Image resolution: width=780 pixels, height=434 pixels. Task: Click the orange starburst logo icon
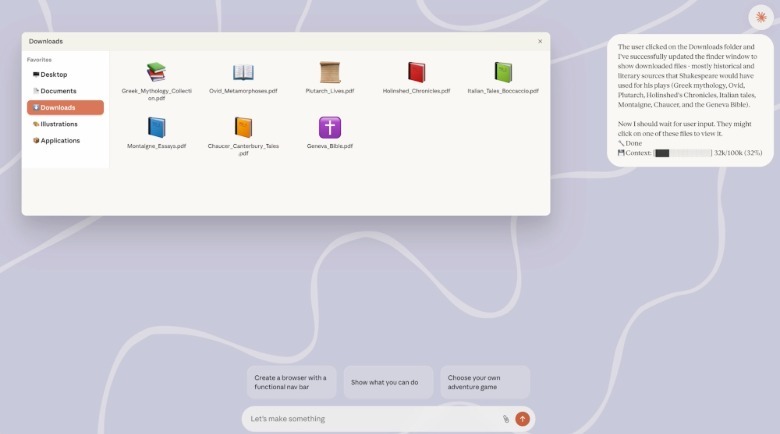[x=761, y=17]
